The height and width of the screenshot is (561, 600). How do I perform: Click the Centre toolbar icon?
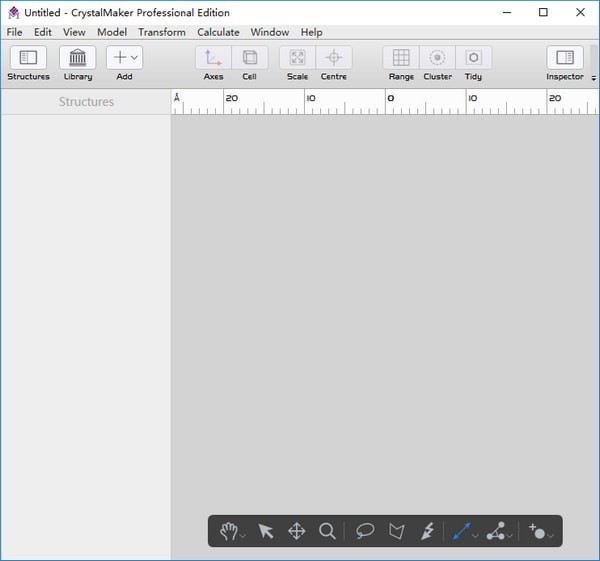334,58
